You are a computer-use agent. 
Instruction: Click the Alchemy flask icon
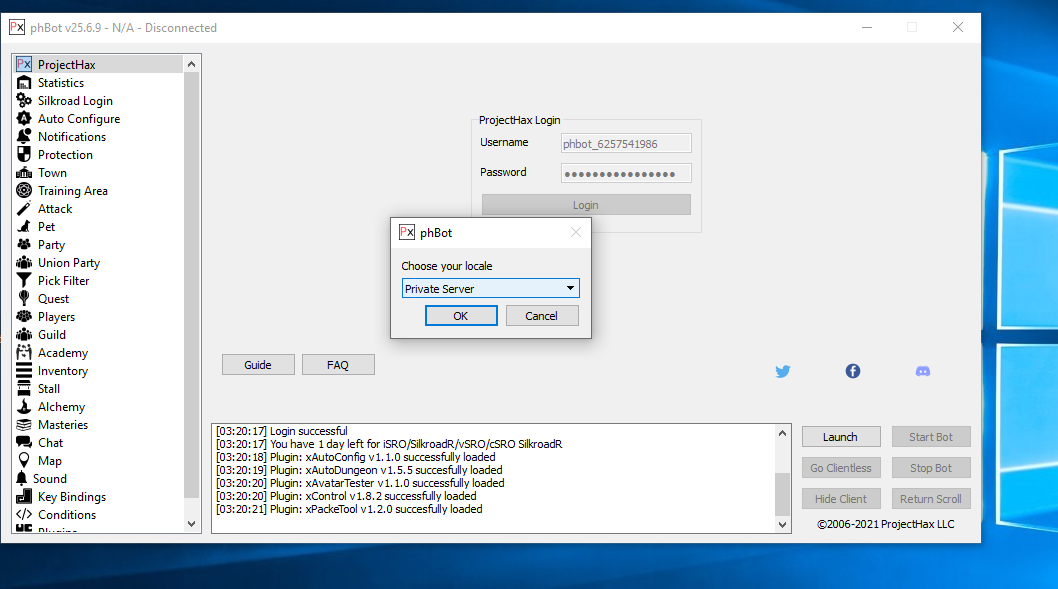(24, 407)
